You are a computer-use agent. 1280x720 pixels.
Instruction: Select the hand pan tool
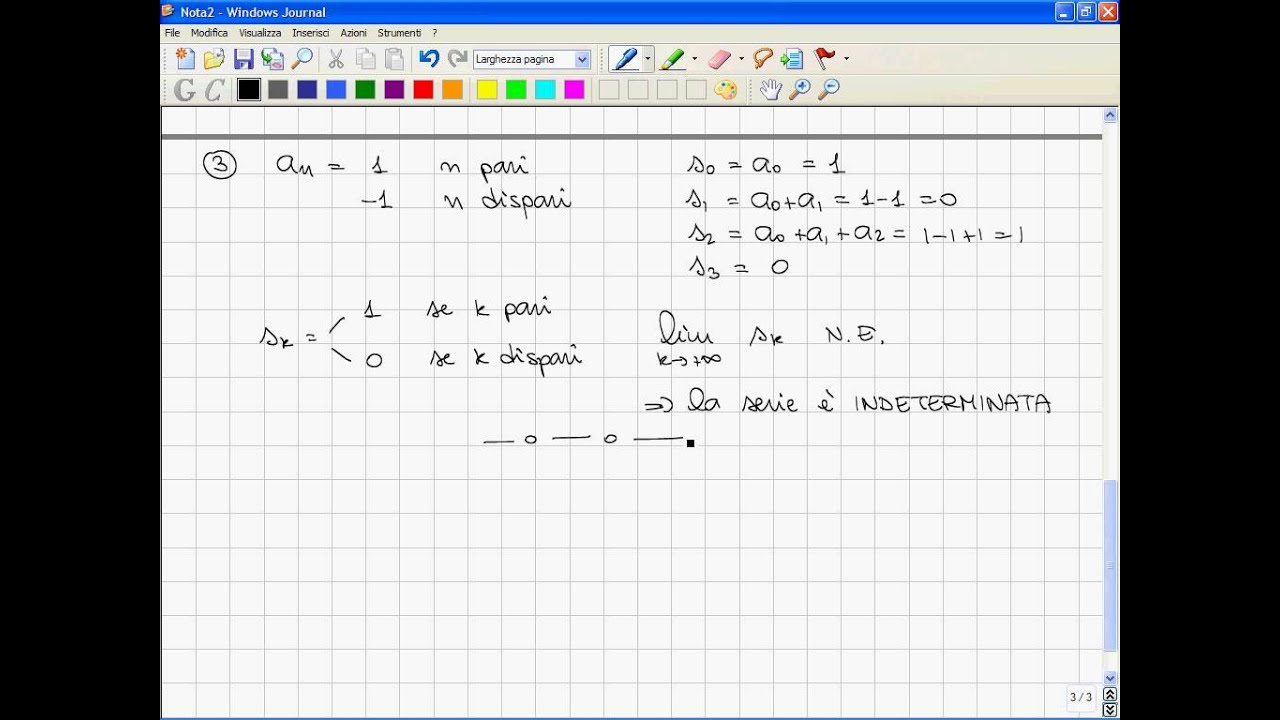770,90
